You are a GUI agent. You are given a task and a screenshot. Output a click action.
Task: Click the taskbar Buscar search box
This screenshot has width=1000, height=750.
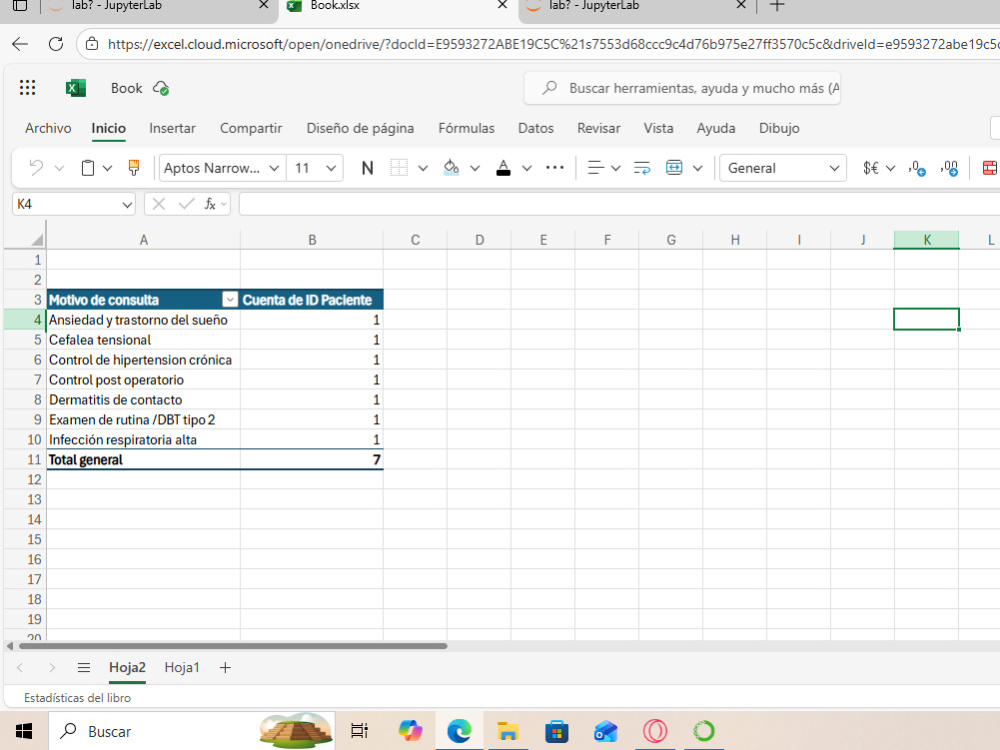[x=192, y=731]
